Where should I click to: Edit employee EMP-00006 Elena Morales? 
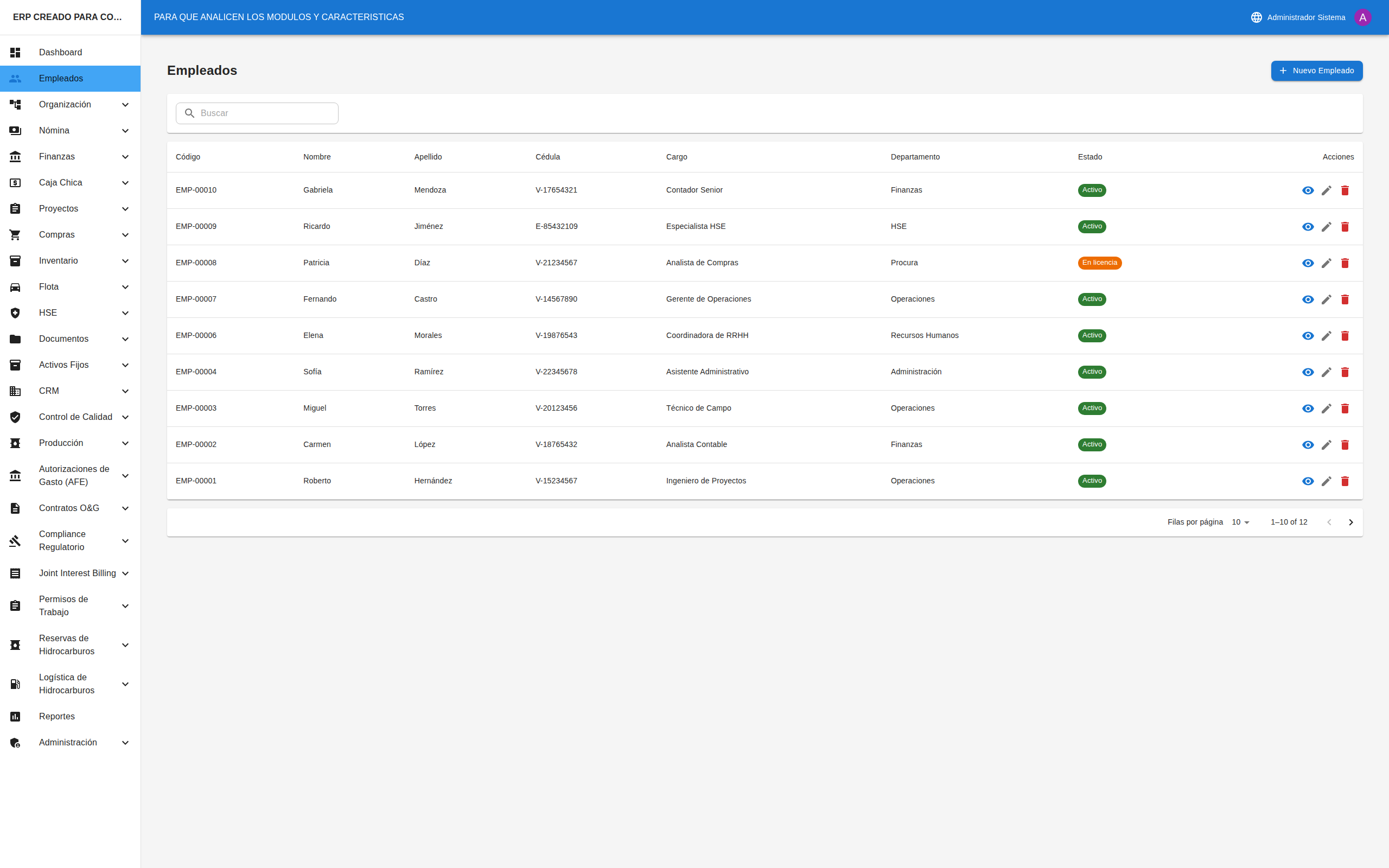click(1326, 336)
